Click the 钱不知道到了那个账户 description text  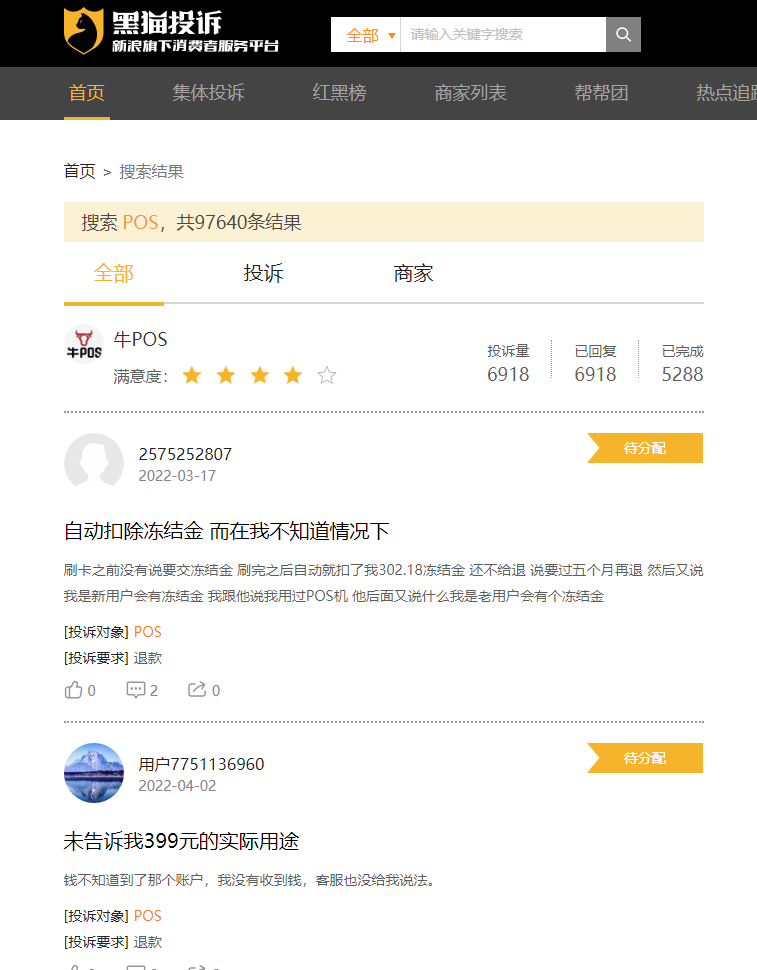pyautogui.click(x=249, y=880)
